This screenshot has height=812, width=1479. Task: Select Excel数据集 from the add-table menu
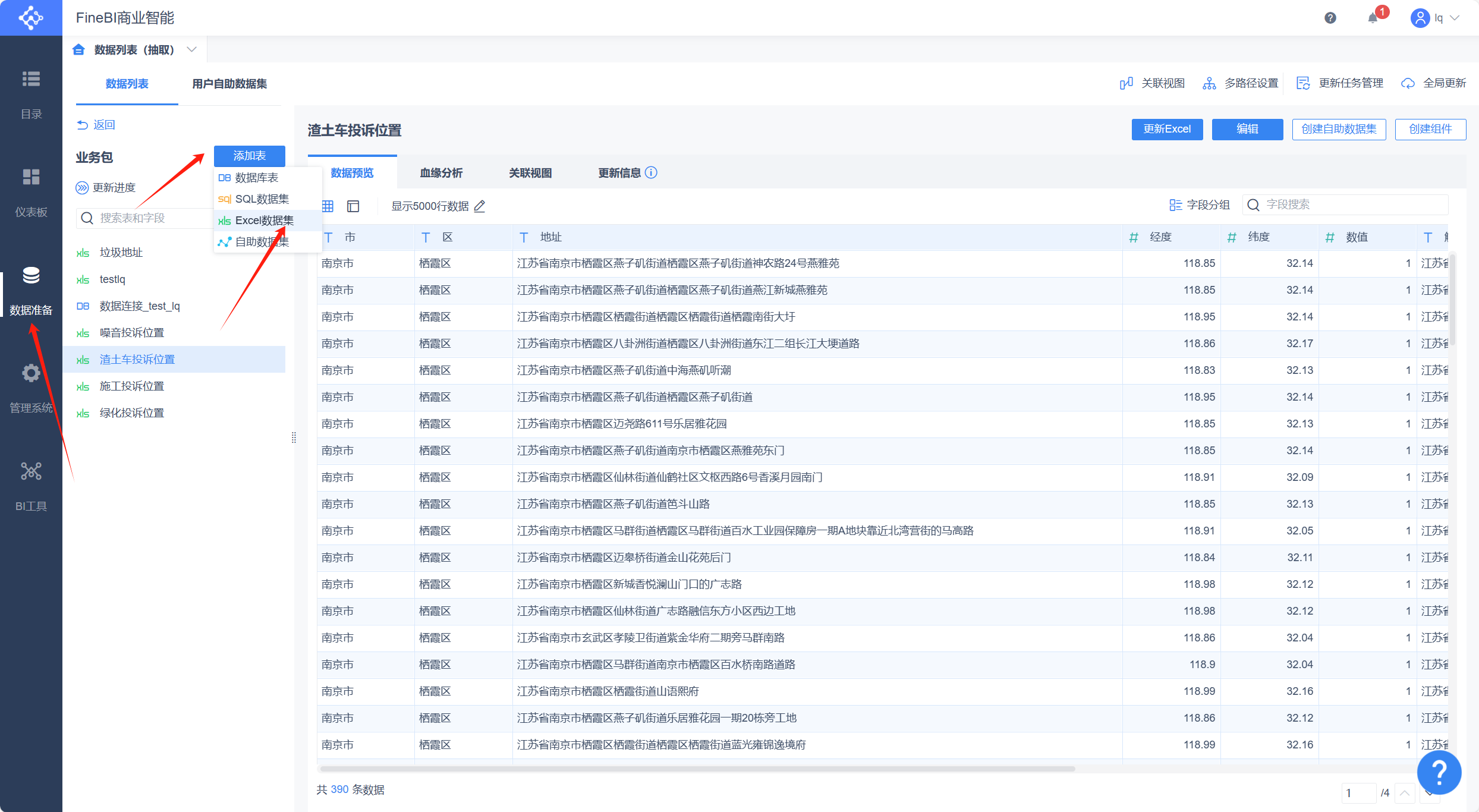coord(264,221)
